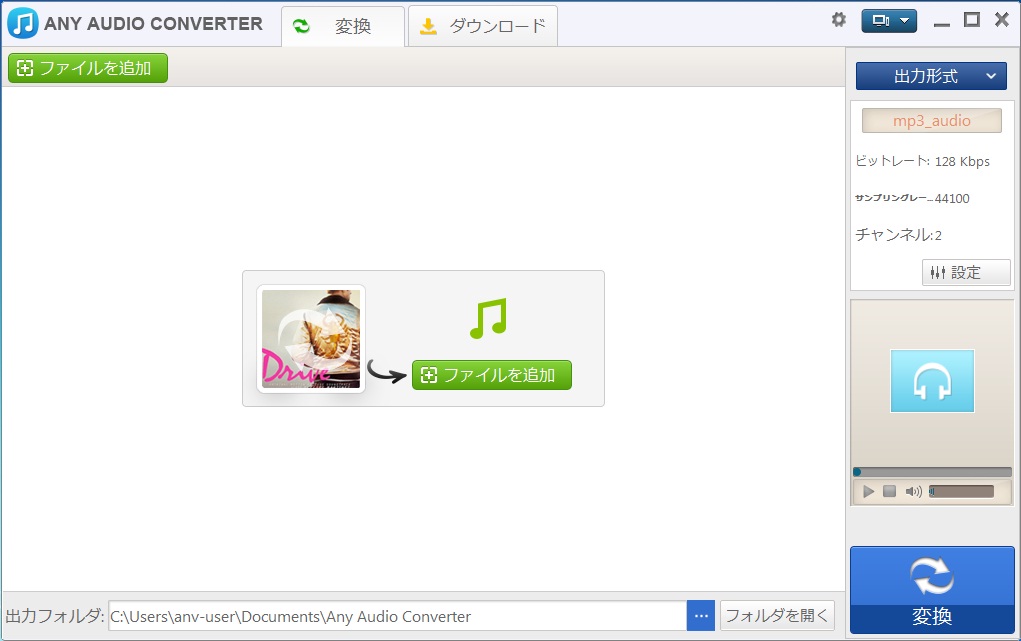
Task: Click the settings gear icon in title bar
Action: pos(839,20)
